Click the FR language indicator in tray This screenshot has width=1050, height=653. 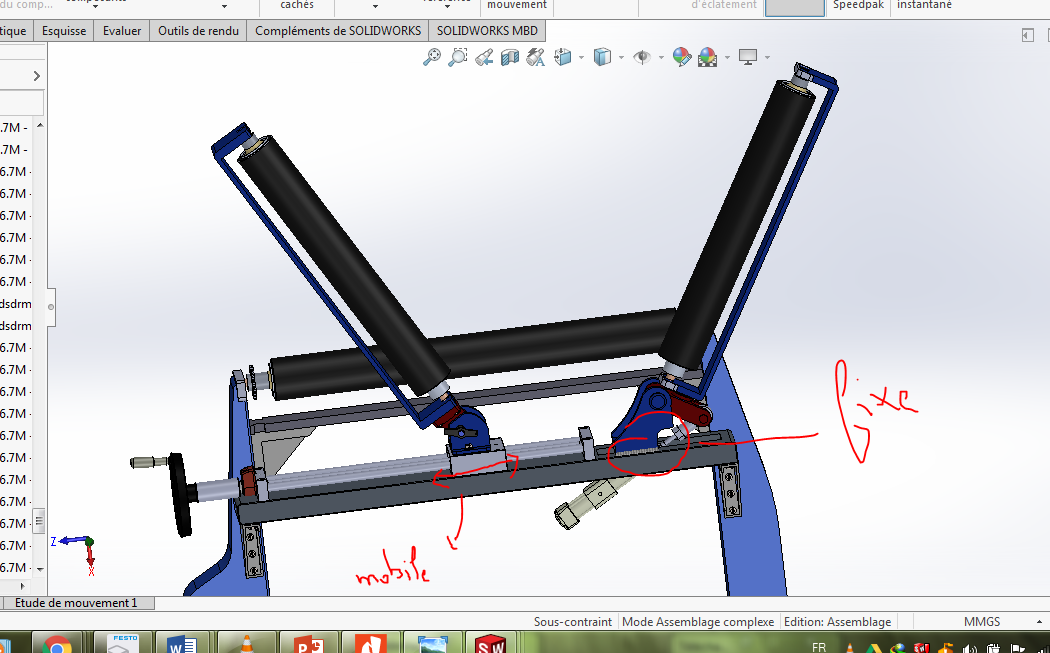point(818,647)
